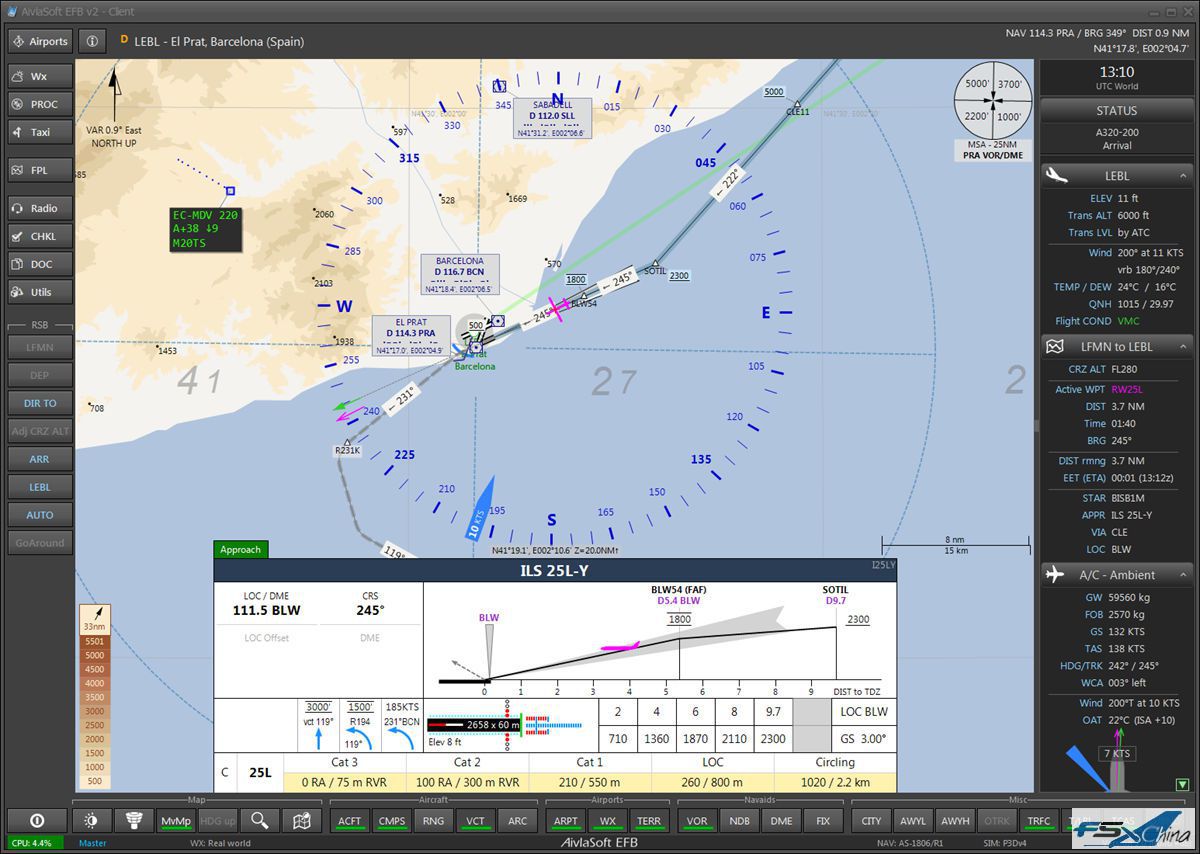Image resolution: width=1200 pixels, height=854 pixels.
Task: Click the BARCELONA D 116.7 BCN navaid box
Action: click(459, 274)
